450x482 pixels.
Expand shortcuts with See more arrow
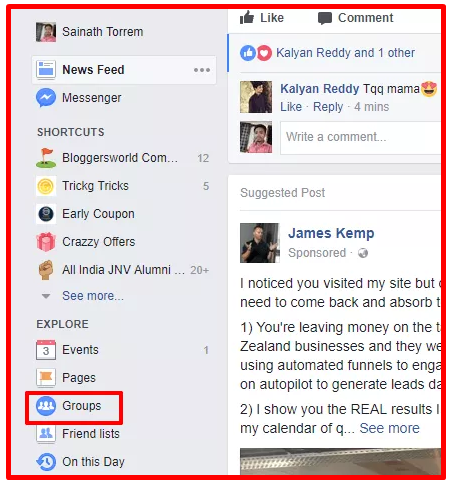tap(46, 296)
